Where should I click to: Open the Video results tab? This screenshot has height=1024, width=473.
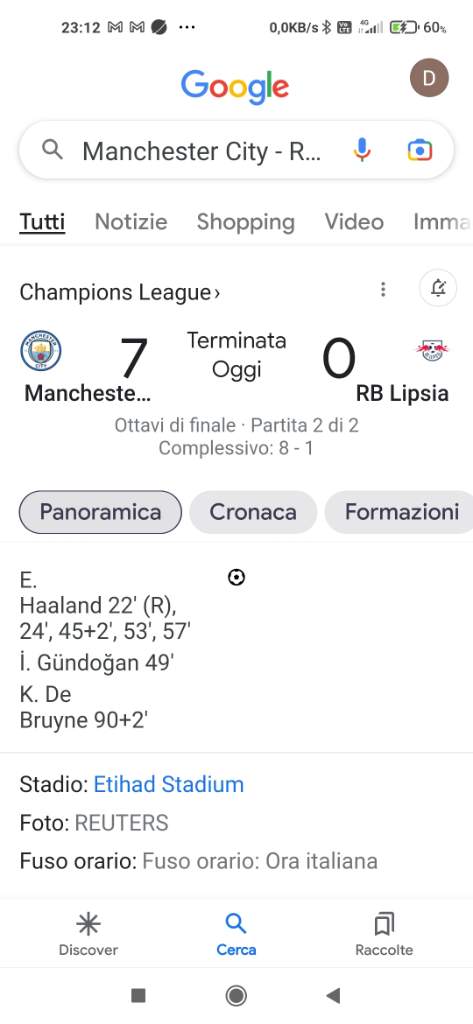(x=354, y=222)
